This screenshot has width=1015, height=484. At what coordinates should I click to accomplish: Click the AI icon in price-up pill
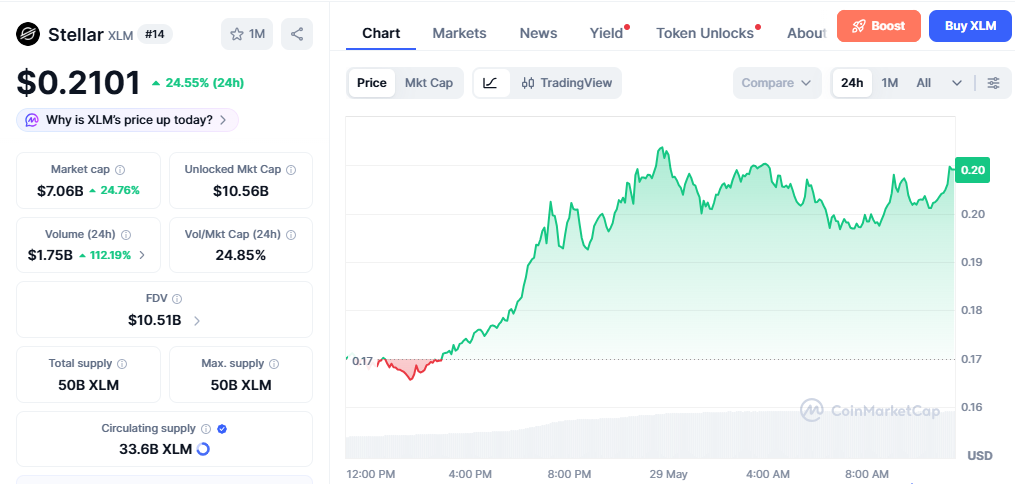[32, 120]
